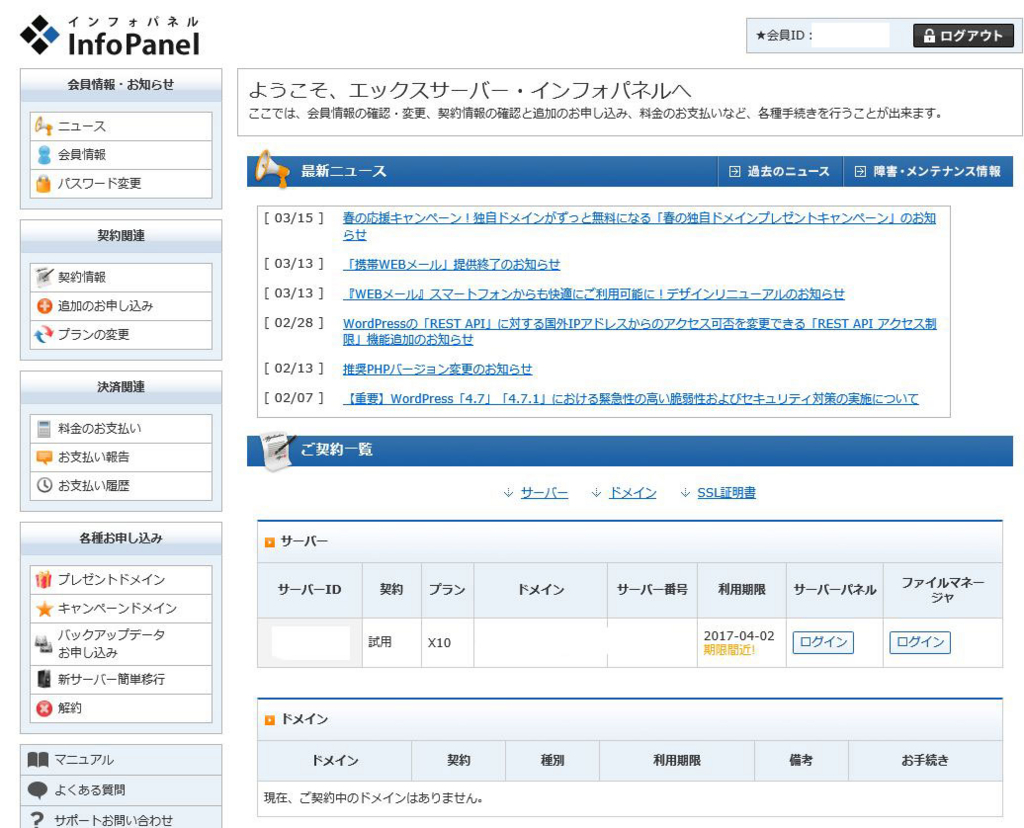This screenshot has width=1024, height=828.
Task: Open 推奨PHPバージョン変更のお知らせ
Action: tap(438, 369)
